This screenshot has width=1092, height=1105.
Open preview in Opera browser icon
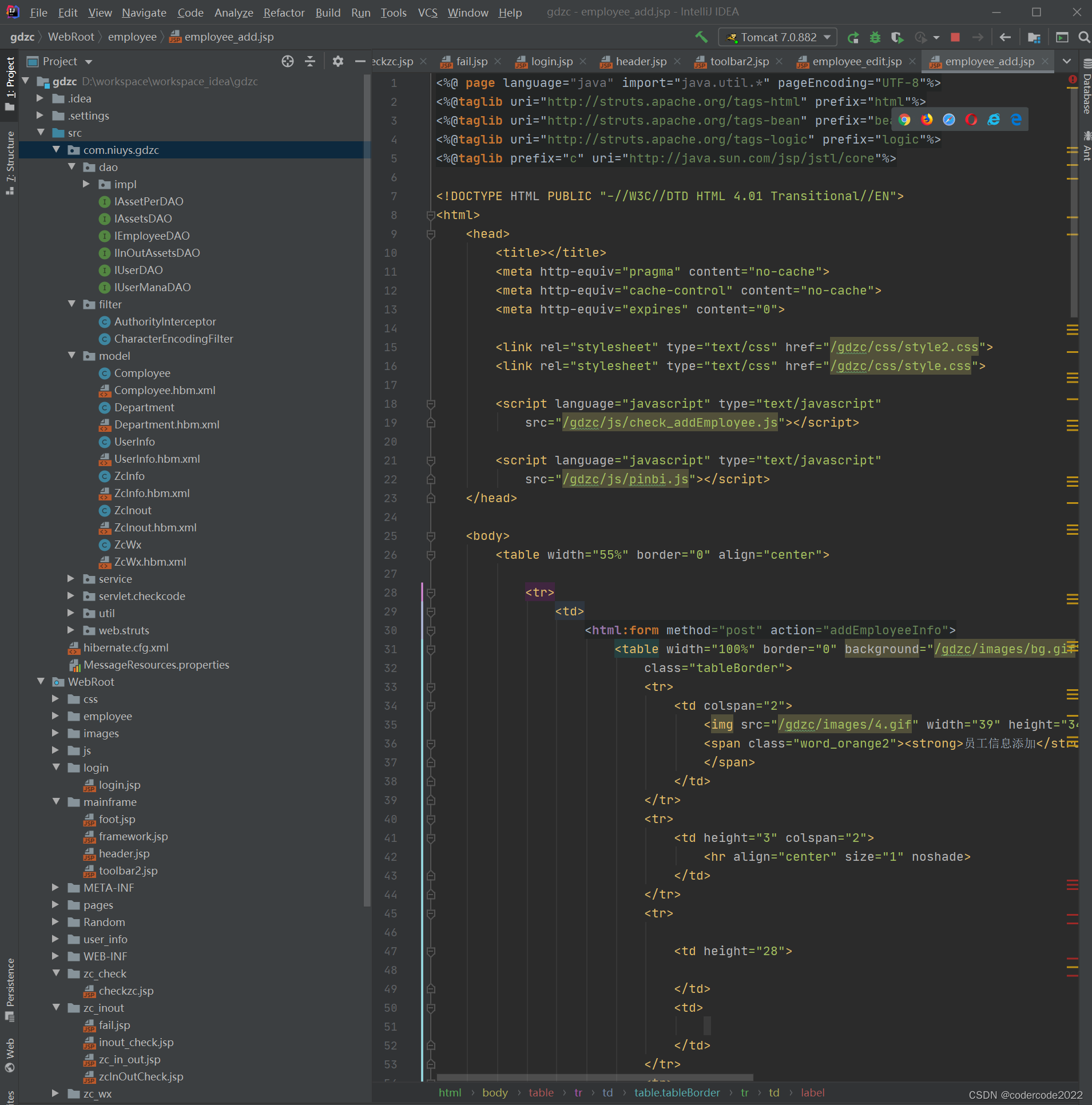(971, 119)
